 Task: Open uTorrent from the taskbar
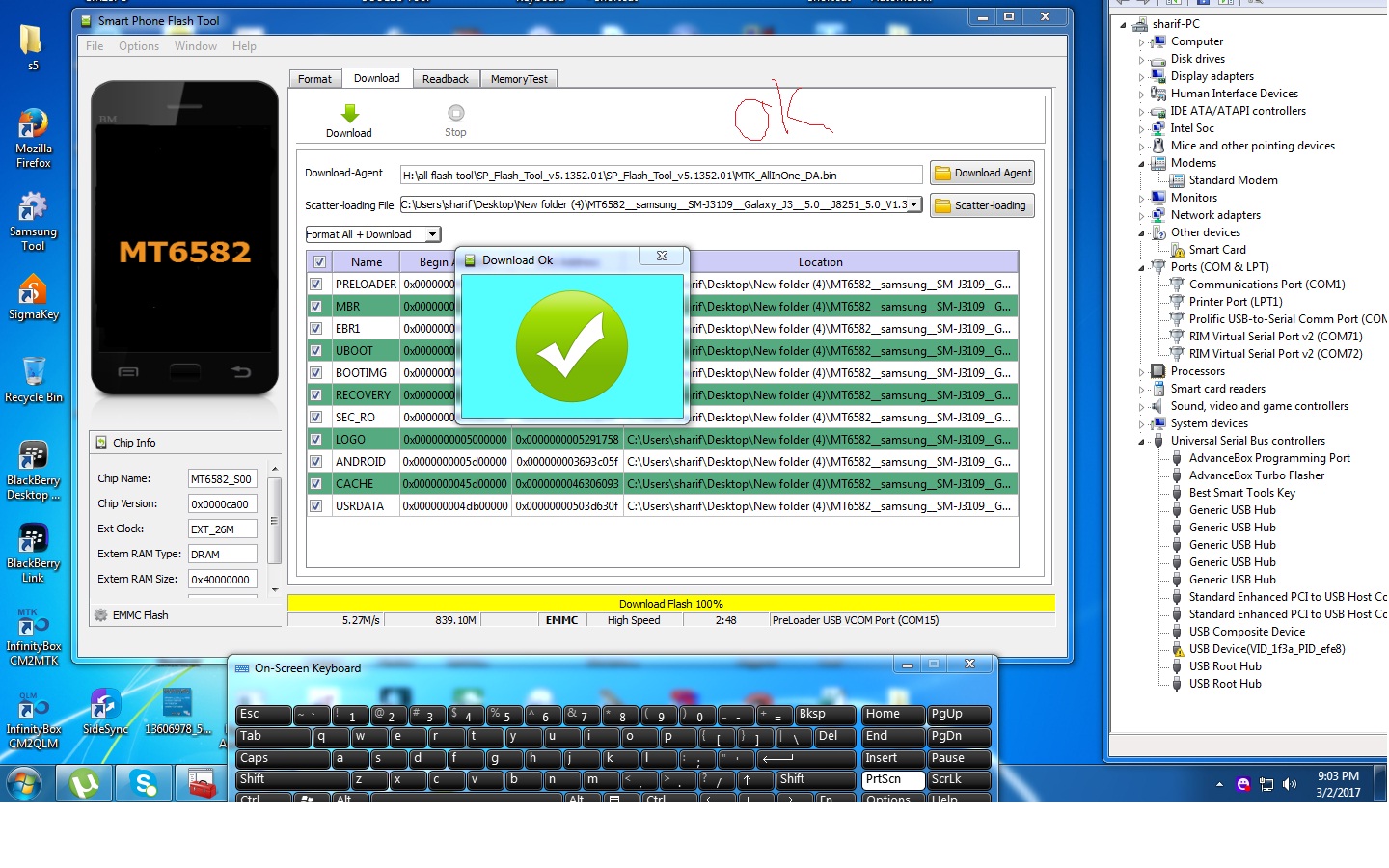point(84,783)
